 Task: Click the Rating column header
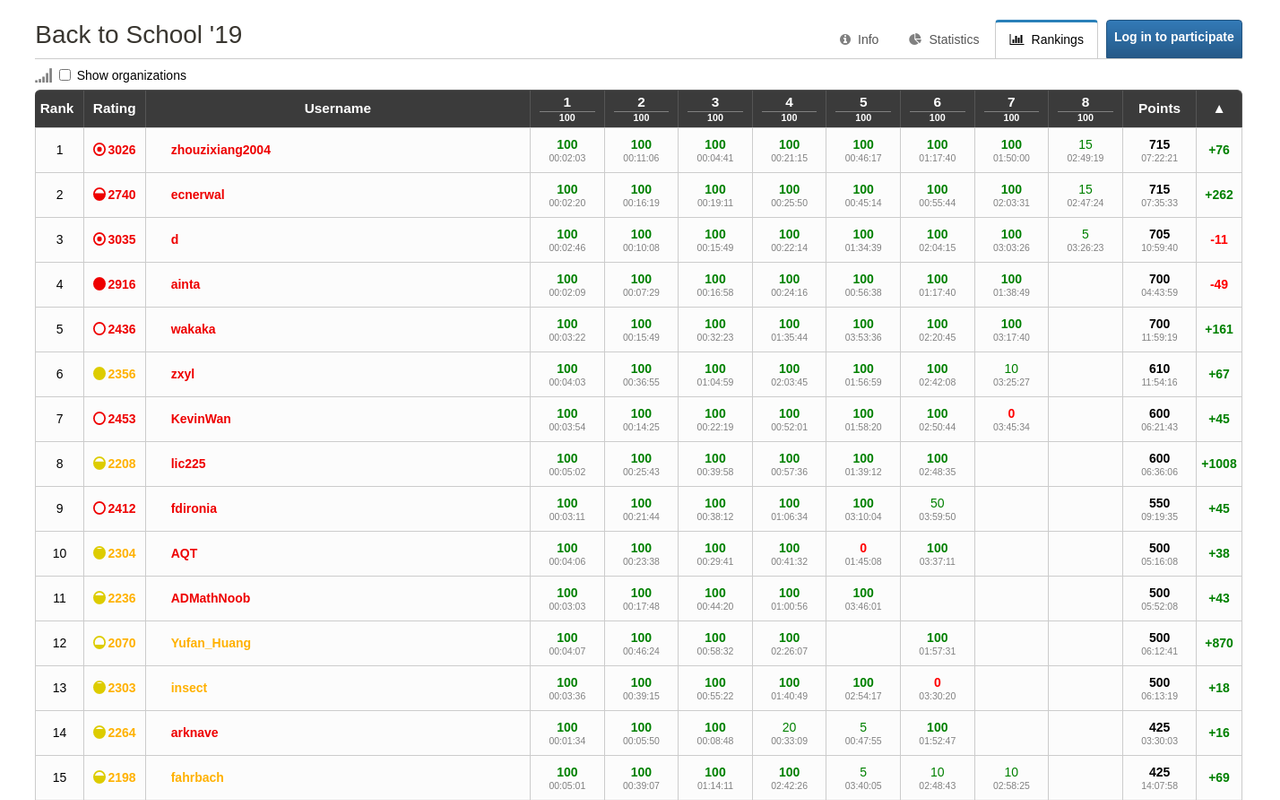pyautogui.click(x=115, y=108)
